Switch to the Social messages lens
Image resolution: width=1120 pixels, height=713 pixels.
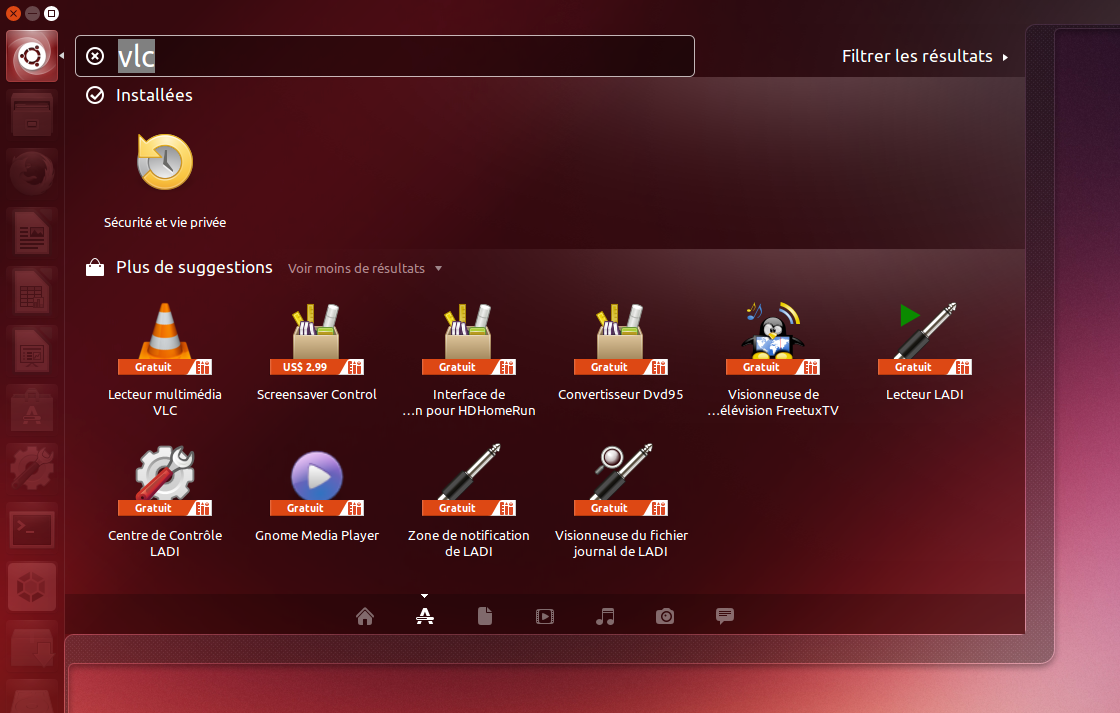tap(725, 616)
